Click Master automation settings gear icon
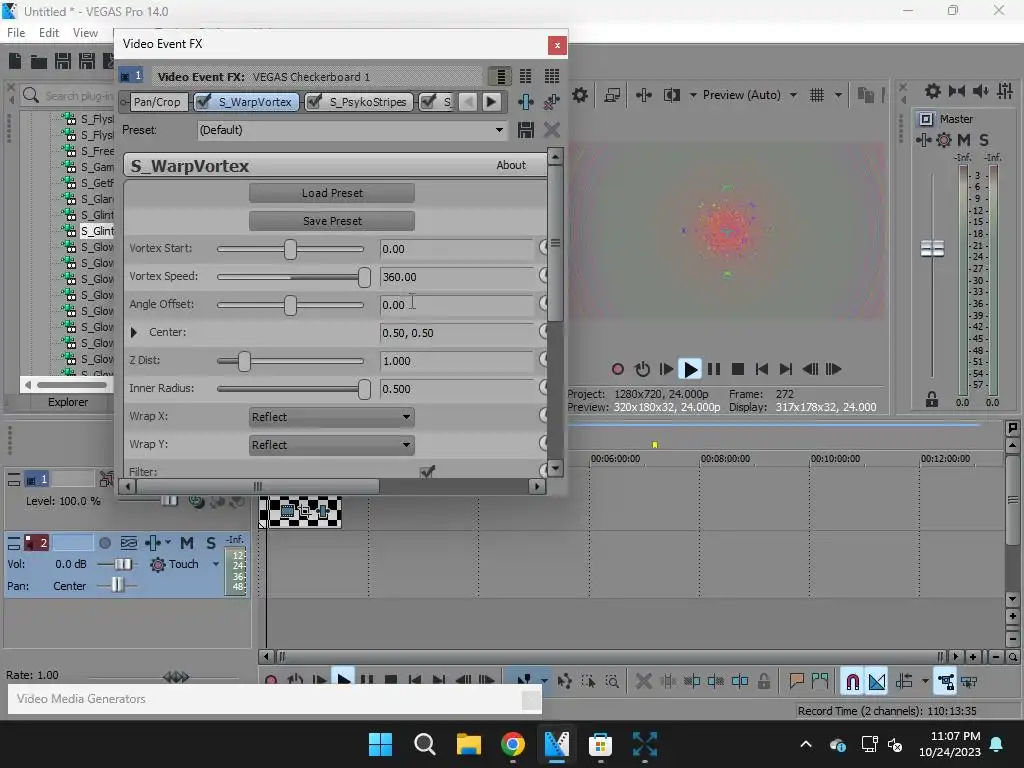The height and width of the screenshot is (768, 1024). point(944,140)
